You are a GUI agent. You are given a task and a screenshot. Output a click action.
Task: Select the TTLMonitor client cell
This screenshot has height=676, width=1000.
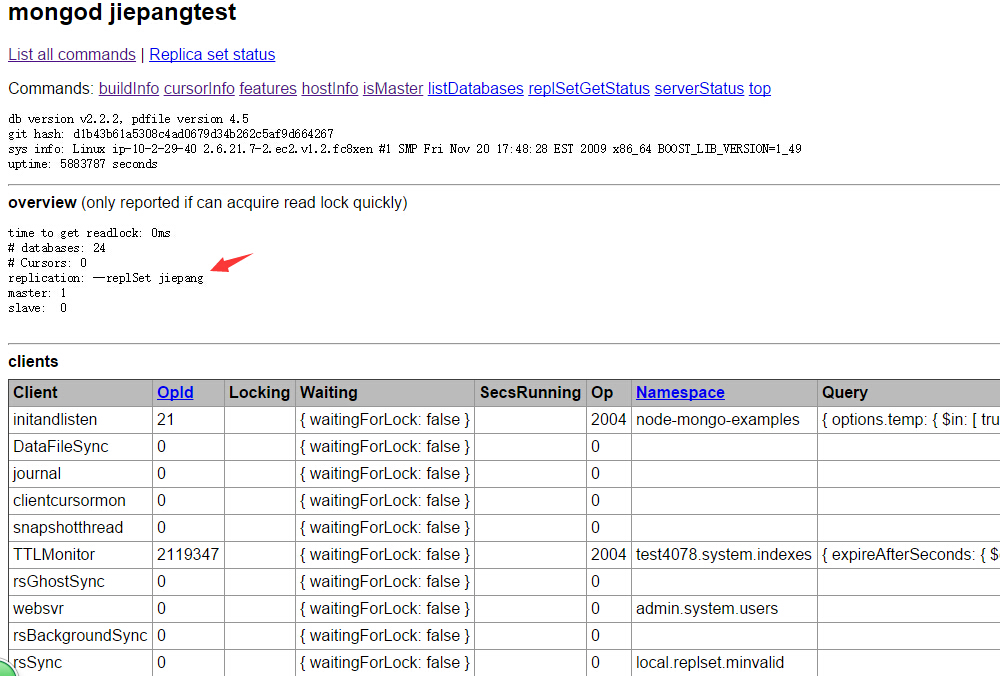coord(80,555)
